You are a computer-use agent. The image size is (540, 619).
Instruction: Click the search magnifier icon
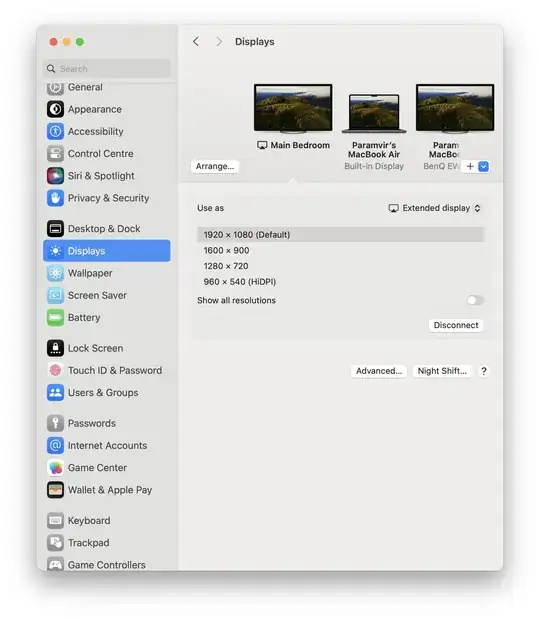[51, 69]
